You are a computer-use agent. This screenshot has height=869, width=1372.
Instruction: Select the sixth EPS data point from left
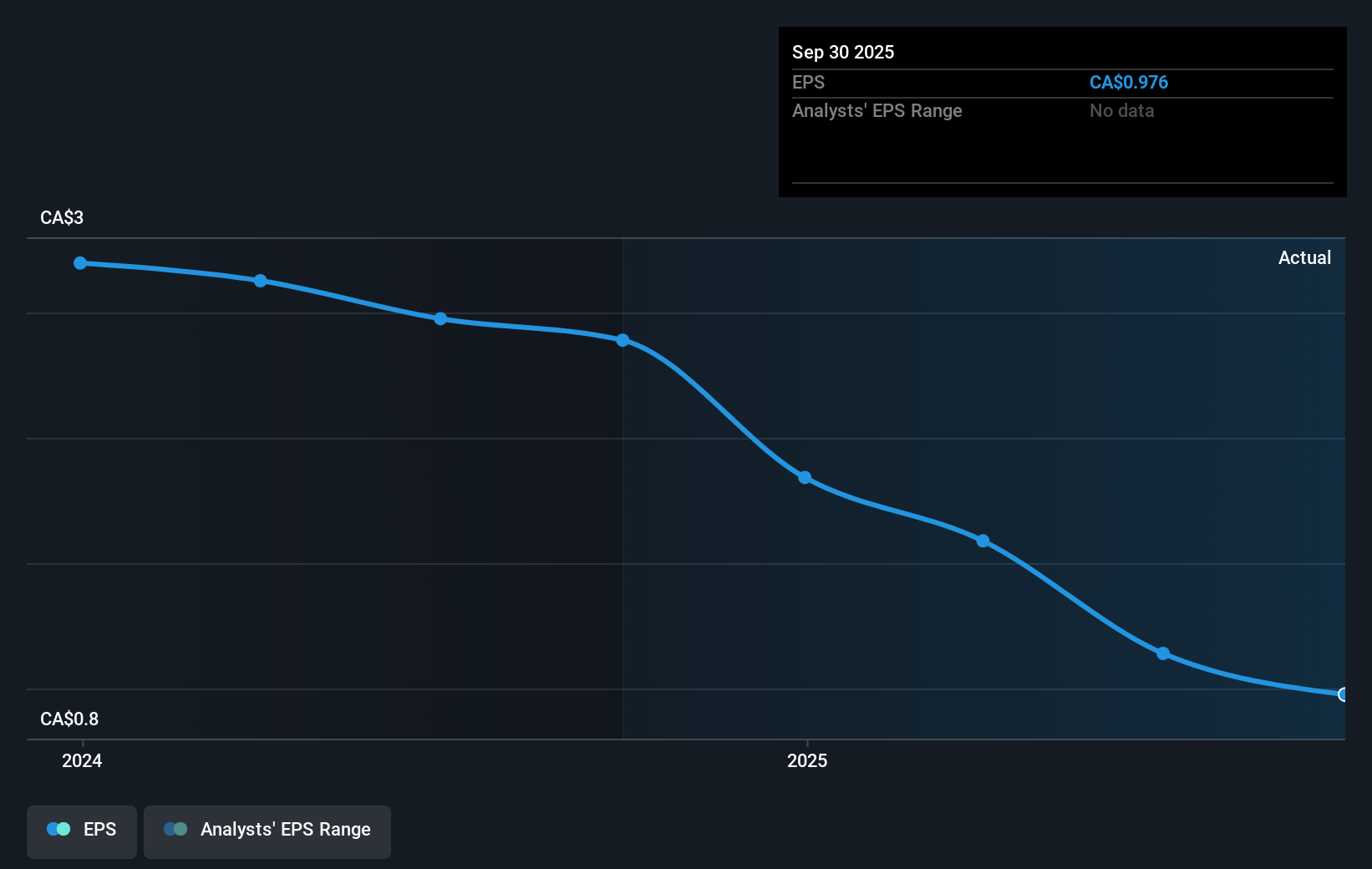tap(983, 541)
